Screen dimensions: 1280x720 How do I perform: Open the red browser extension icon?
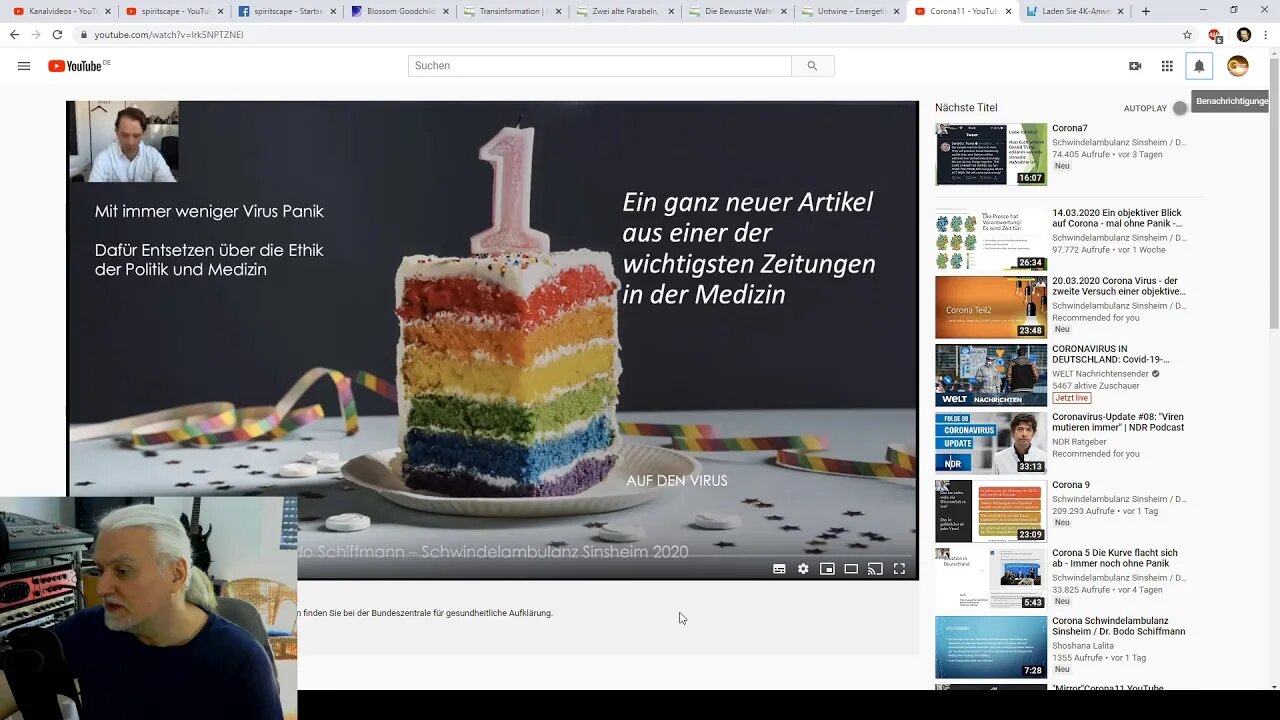point(1215,34)
